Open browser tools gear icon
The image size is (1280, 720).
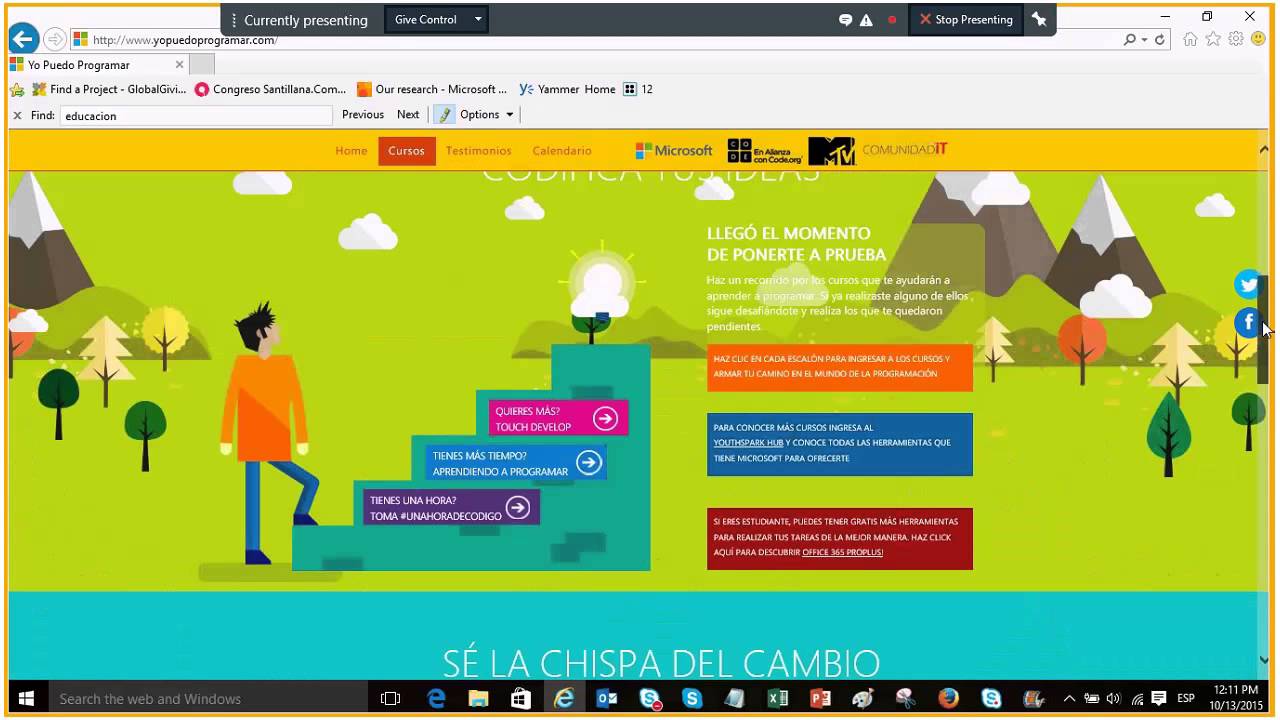(1236, 39)
